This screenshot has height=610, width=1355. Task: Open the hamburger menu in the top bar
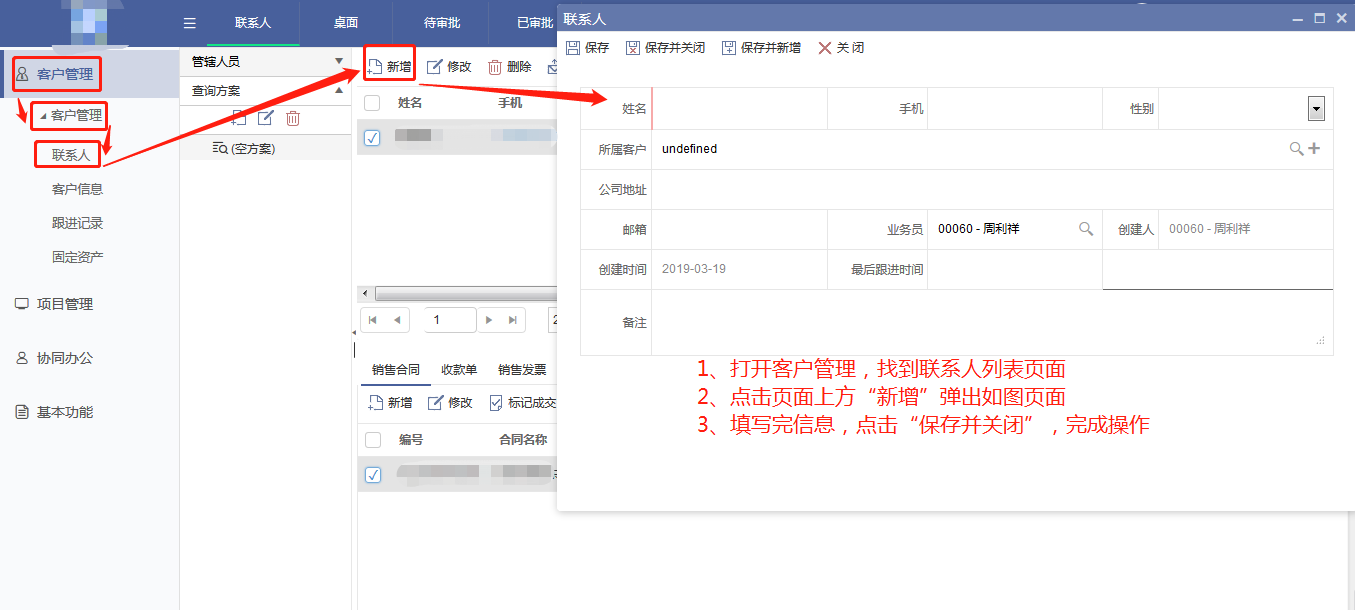pyautogui.click(x=190, y=23)
